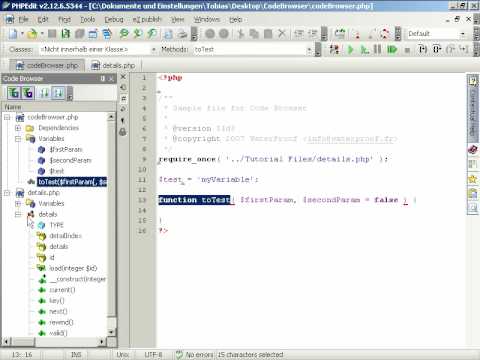Click the New file toolbar icon

(13, 34)
